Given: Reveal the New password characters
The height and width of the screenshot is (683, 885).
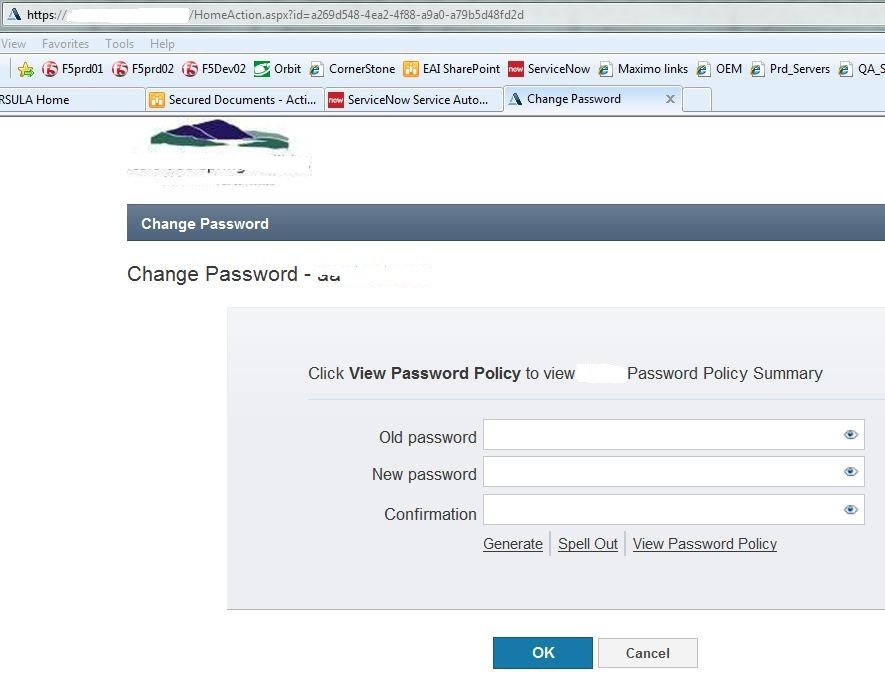Looking at the screenshot, I should 851,472.
